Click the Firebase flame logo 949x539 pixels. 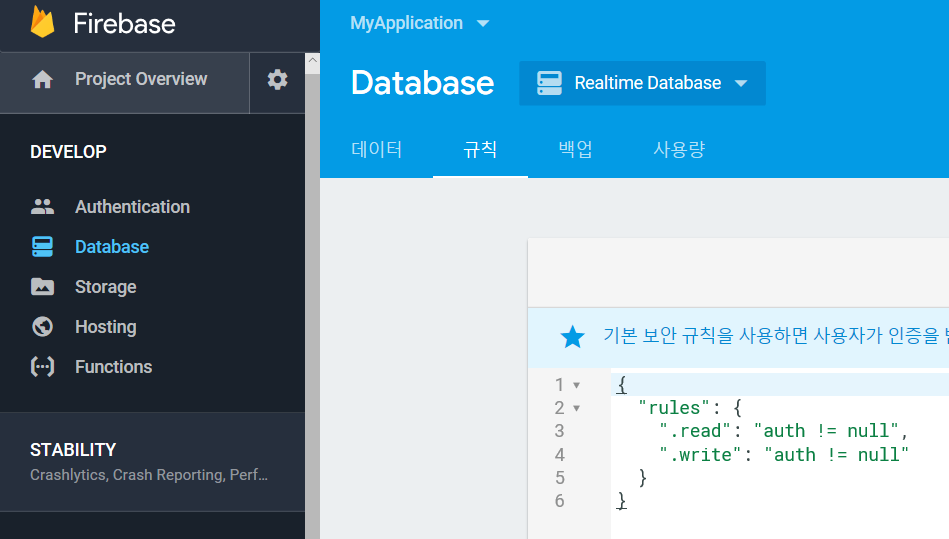42,22
